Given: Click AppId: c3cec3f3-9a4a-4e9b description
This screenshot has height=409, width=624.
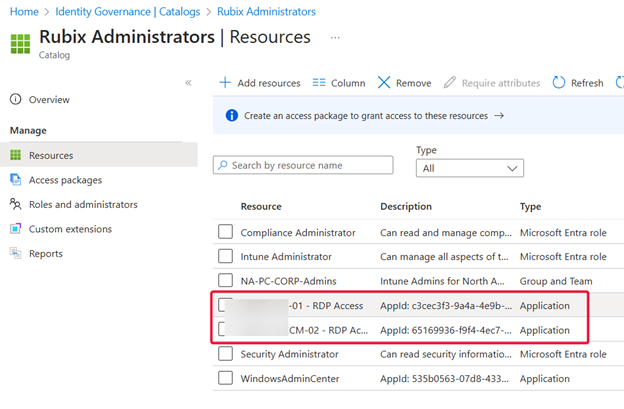Looking at the screenshot, I should click(446, 306).
